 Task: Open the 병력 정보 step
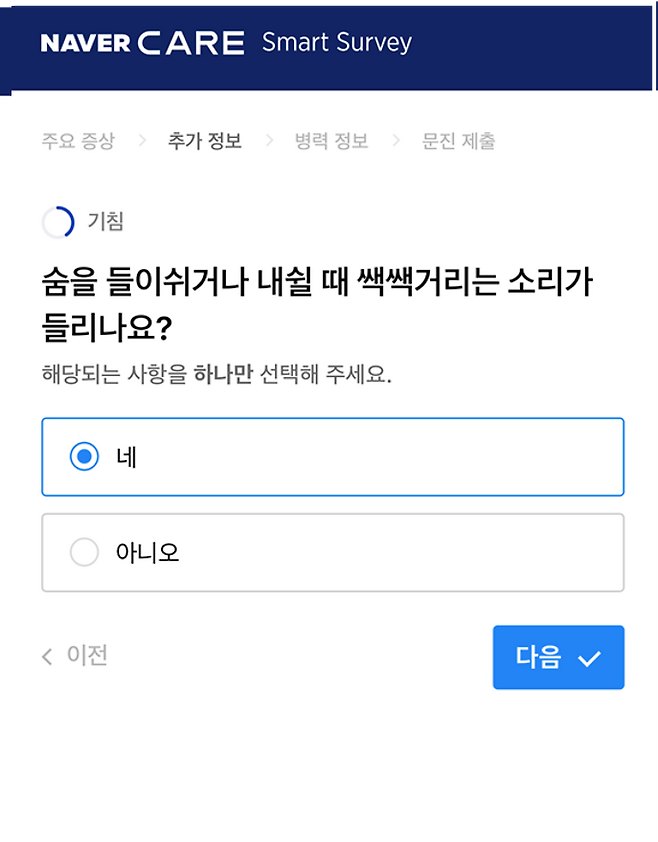point(328,142)
